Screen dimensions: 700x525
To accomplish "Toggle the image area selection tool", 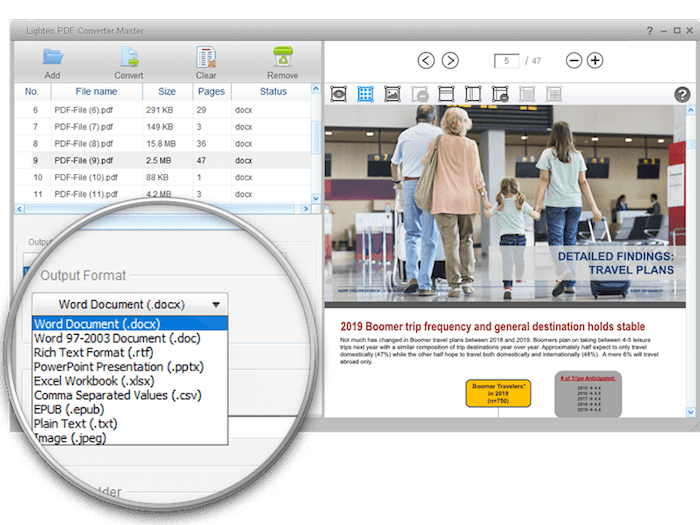I will [393, 94].
